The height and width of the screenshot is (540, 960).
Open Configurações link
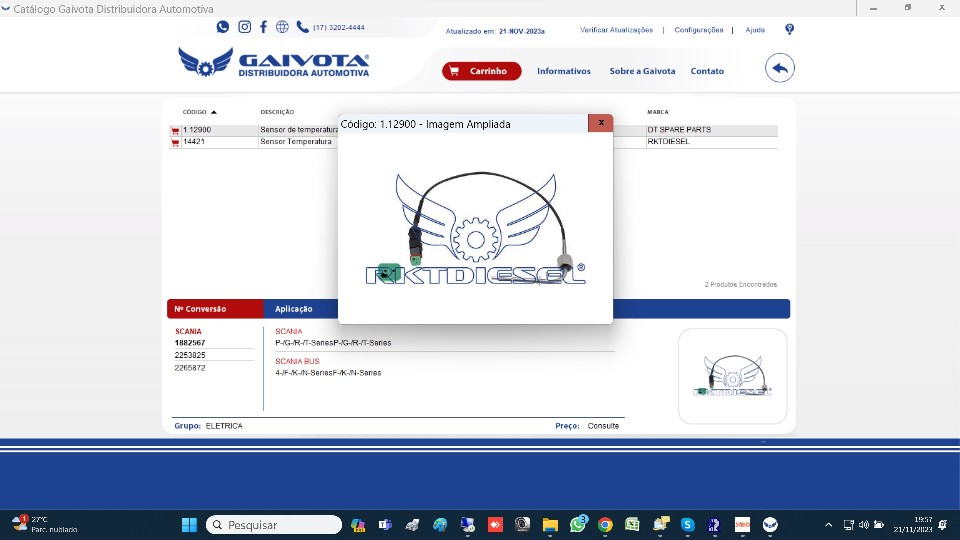(698, 30)
